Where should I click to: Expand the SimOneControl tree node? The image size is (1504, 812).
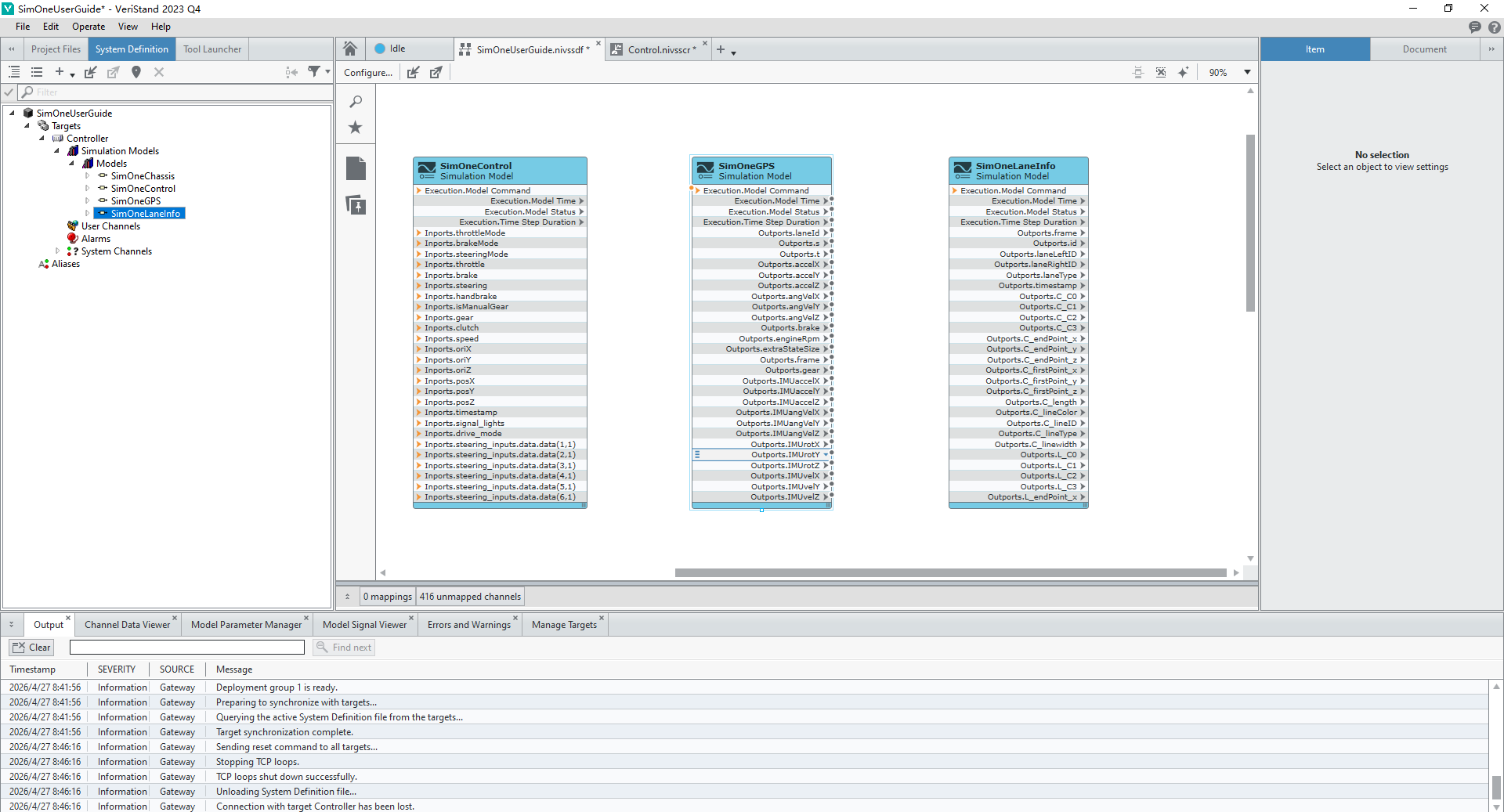[87, 189]
